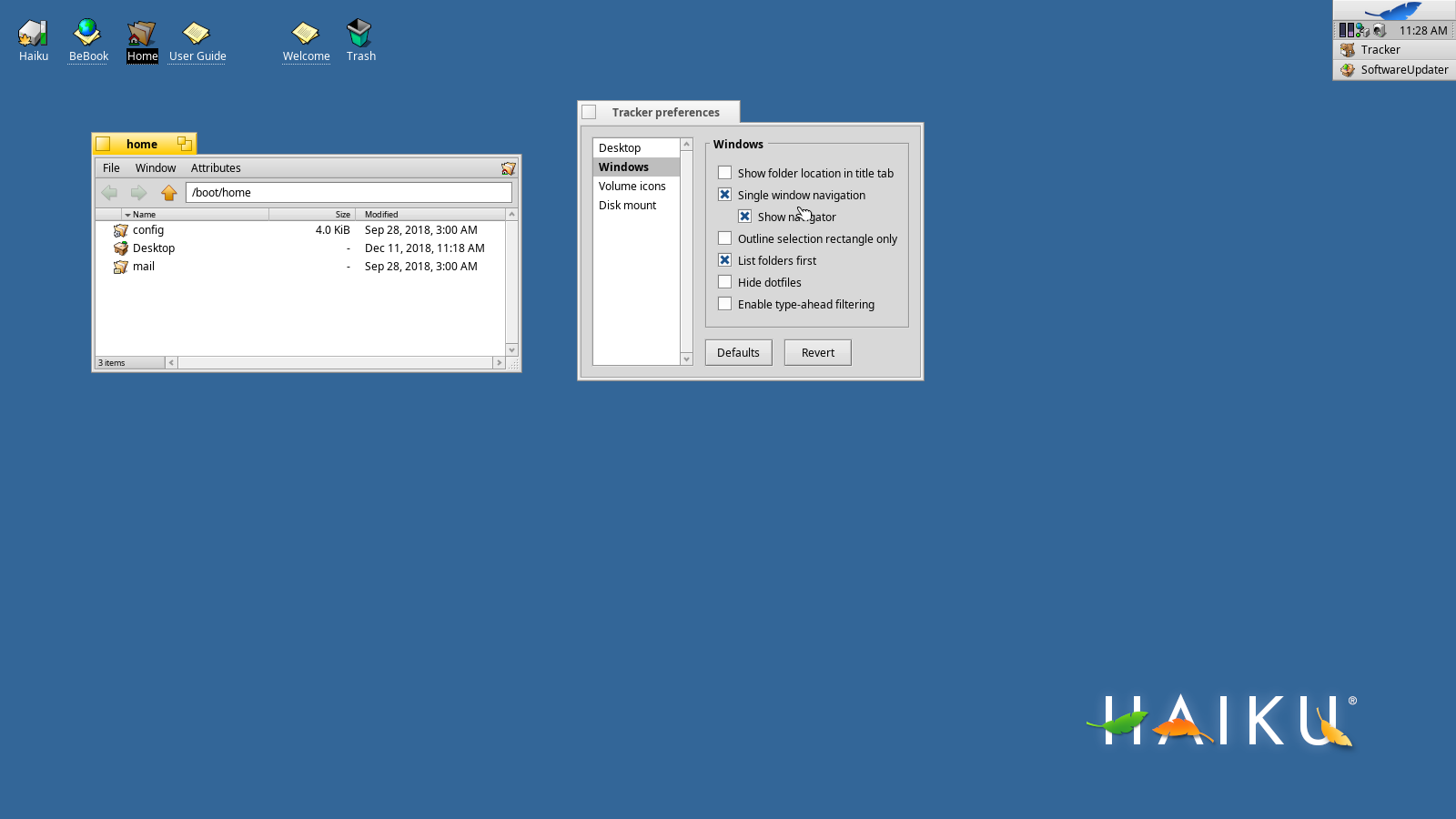Click the forward arrow in home window

(138, 192)
